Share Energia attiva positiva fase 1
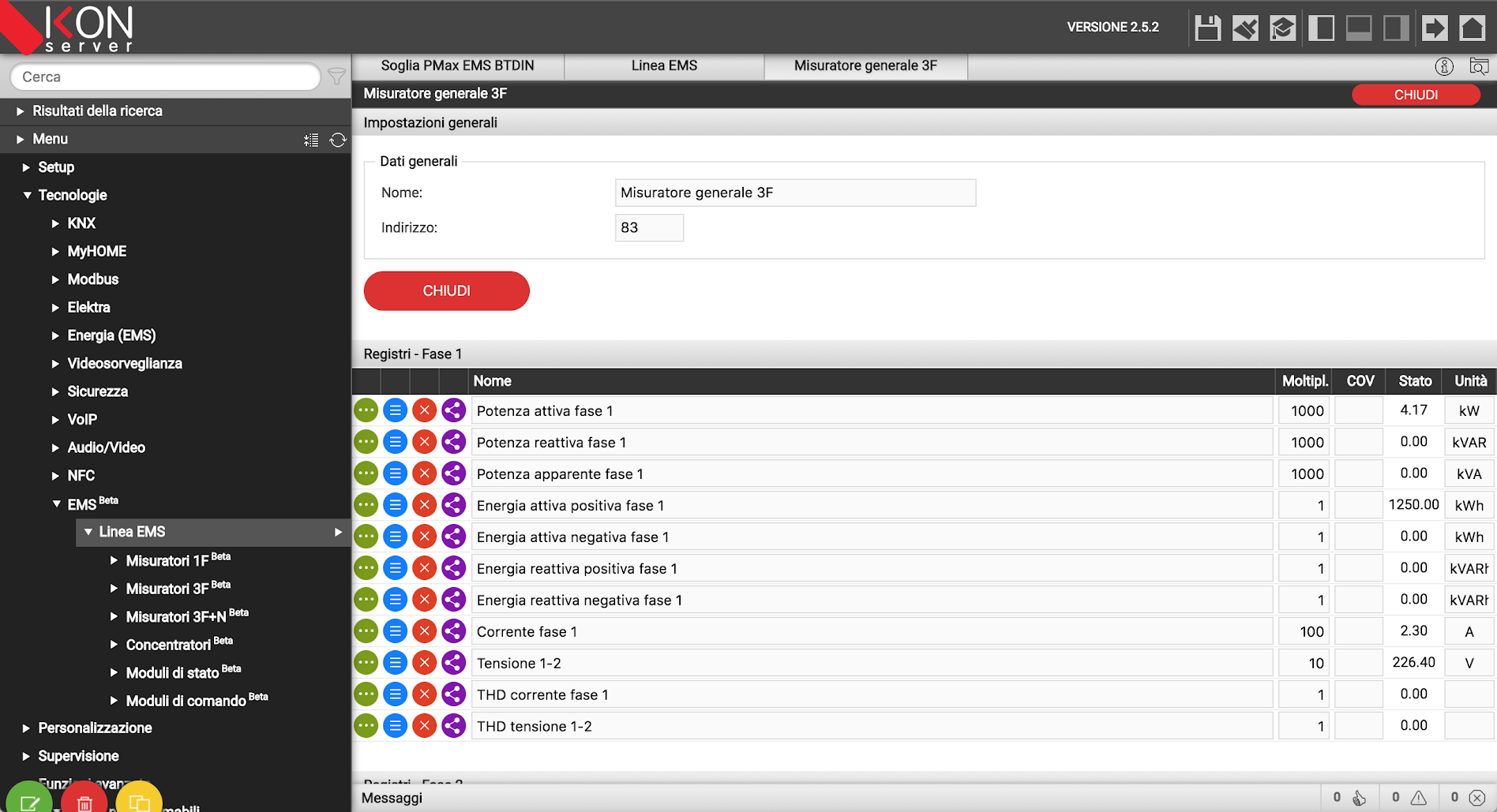 point(453,505)
